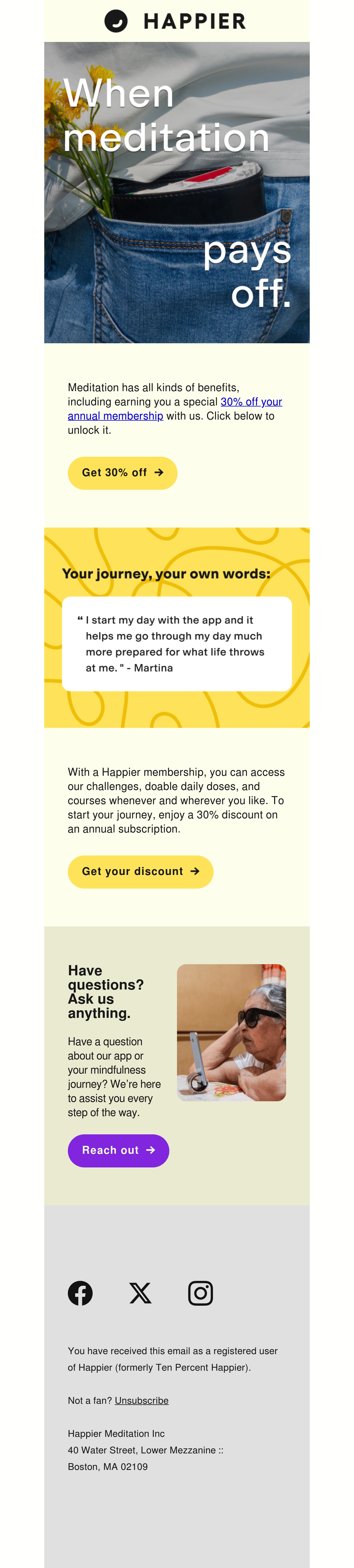Click the HAPPIER brand wordmark

[x=195, y=22]
